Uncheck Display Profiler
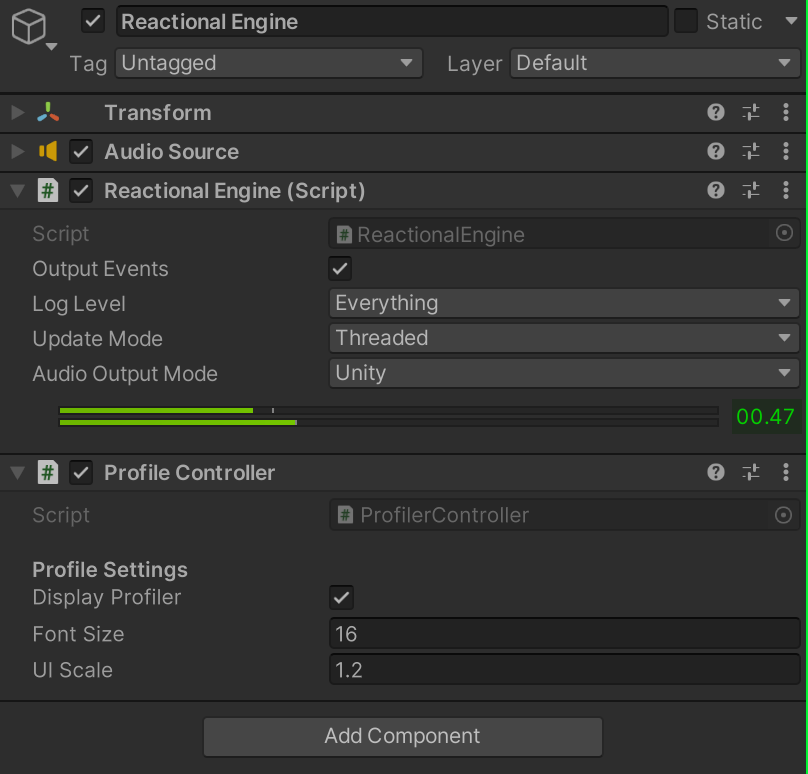The height and width of the screenshot is (774, 808). click(341, 598)
